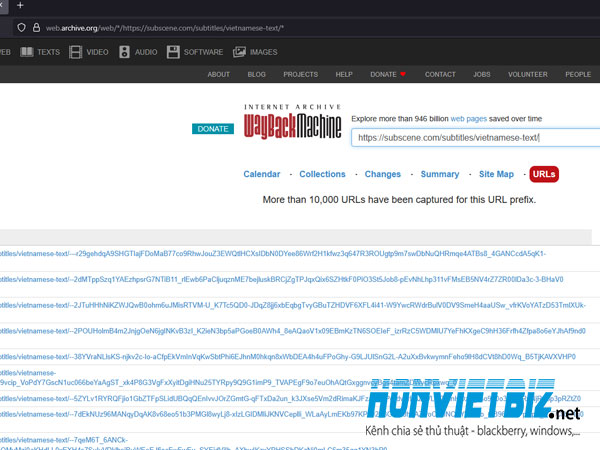This screenshot has width=600, height=450.
Task: Click DONATE in the navigation bar
Action: point(383,74)
